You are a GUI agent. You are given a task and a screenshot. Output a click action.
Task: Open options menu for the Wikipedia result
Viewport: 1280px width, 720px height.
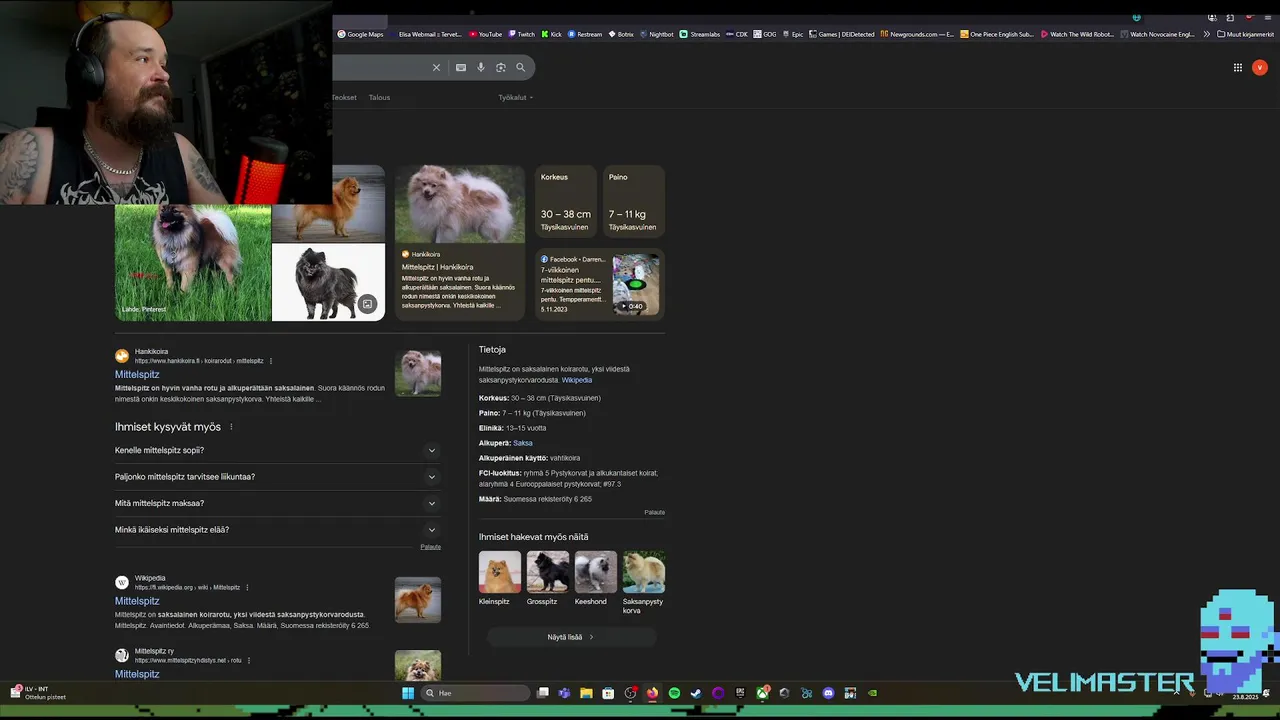247,587
